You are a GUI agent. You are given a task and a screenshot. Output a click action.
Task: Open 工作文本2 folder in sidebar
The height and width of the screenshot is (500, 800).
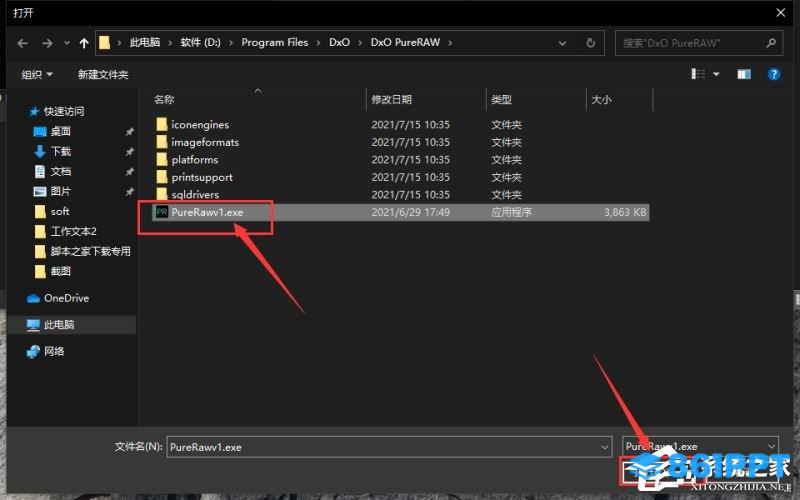[x=73, y=231]
